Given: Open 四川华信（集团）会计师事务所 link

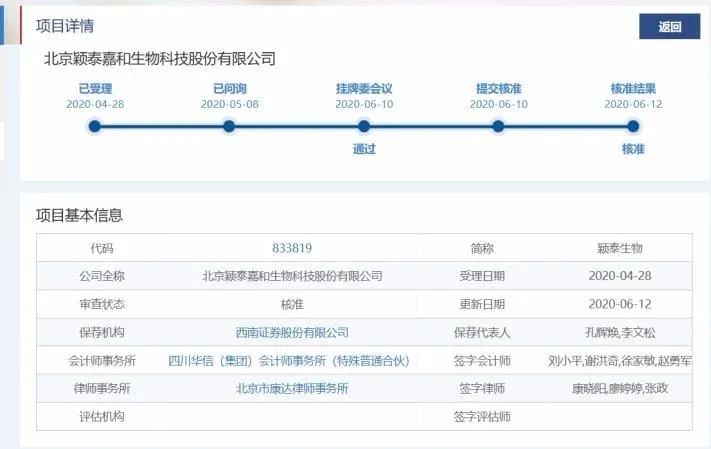Looking at the screenshot, I should (289, 361).
